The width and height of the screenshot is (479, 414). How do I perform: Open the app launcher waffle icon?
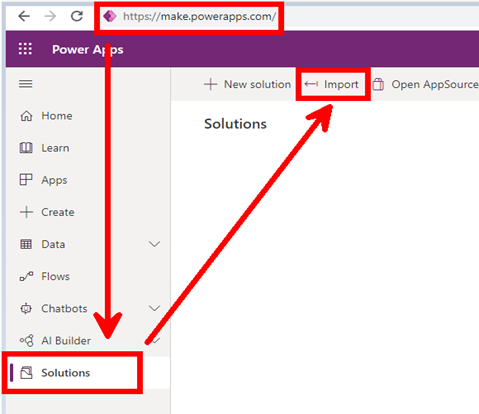[x=25, y=49]
